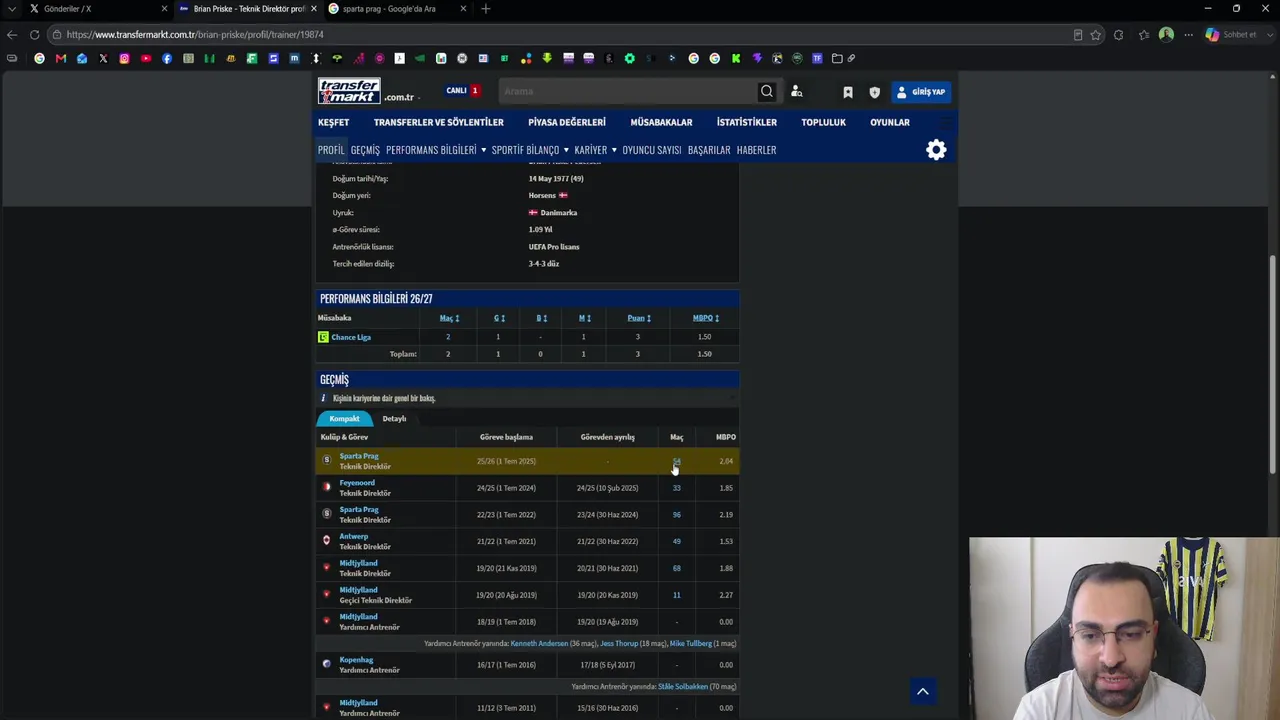Select the Kompakt view tab
Viewport: 1280px width, 720px height.
pyautogui.click(x=344, y=419)
